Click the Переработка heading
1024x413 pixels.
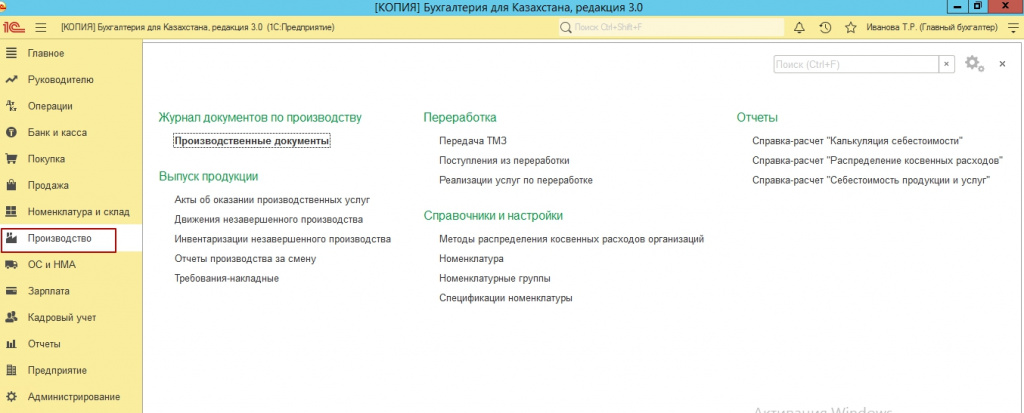(460, 118)
